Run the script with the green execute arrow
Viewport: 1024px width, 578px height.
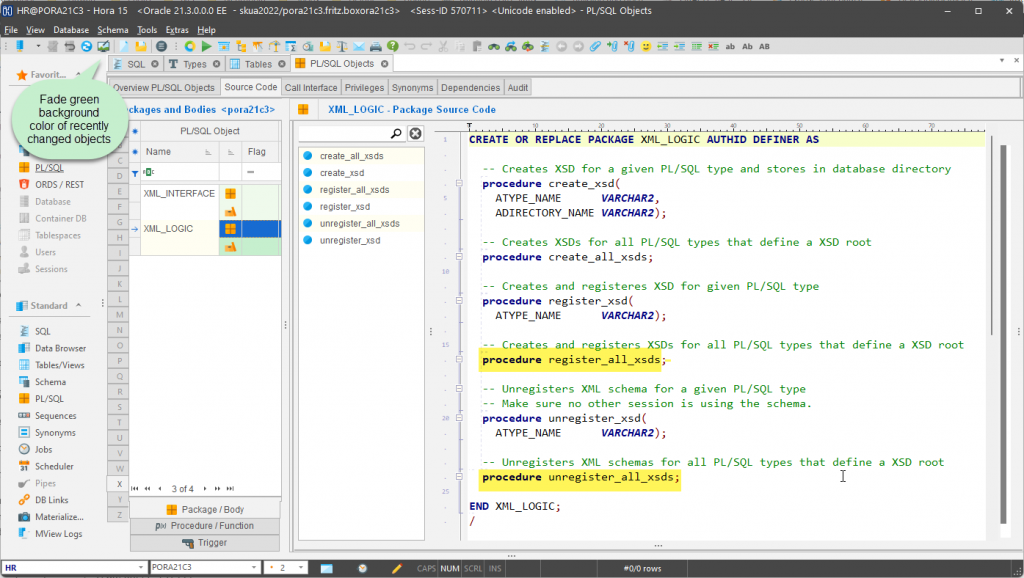[206, 45]
